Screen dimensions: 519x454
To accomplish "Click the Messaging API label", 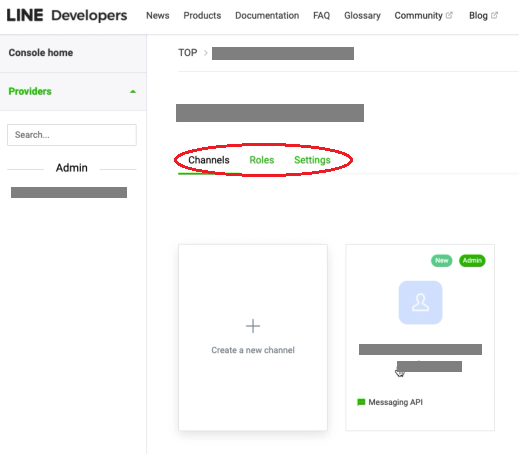I will tap(395, 402).
